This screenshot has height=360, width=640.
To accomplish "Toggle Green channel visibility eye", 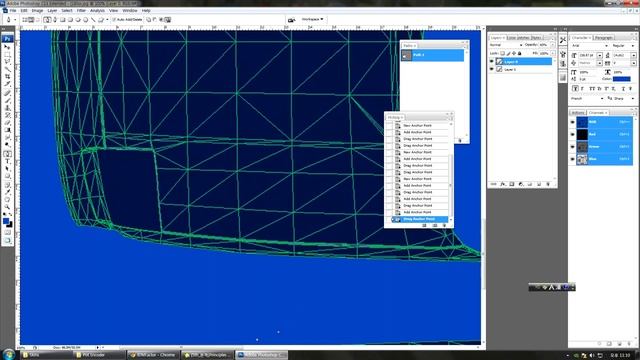I will coord(572,147).
